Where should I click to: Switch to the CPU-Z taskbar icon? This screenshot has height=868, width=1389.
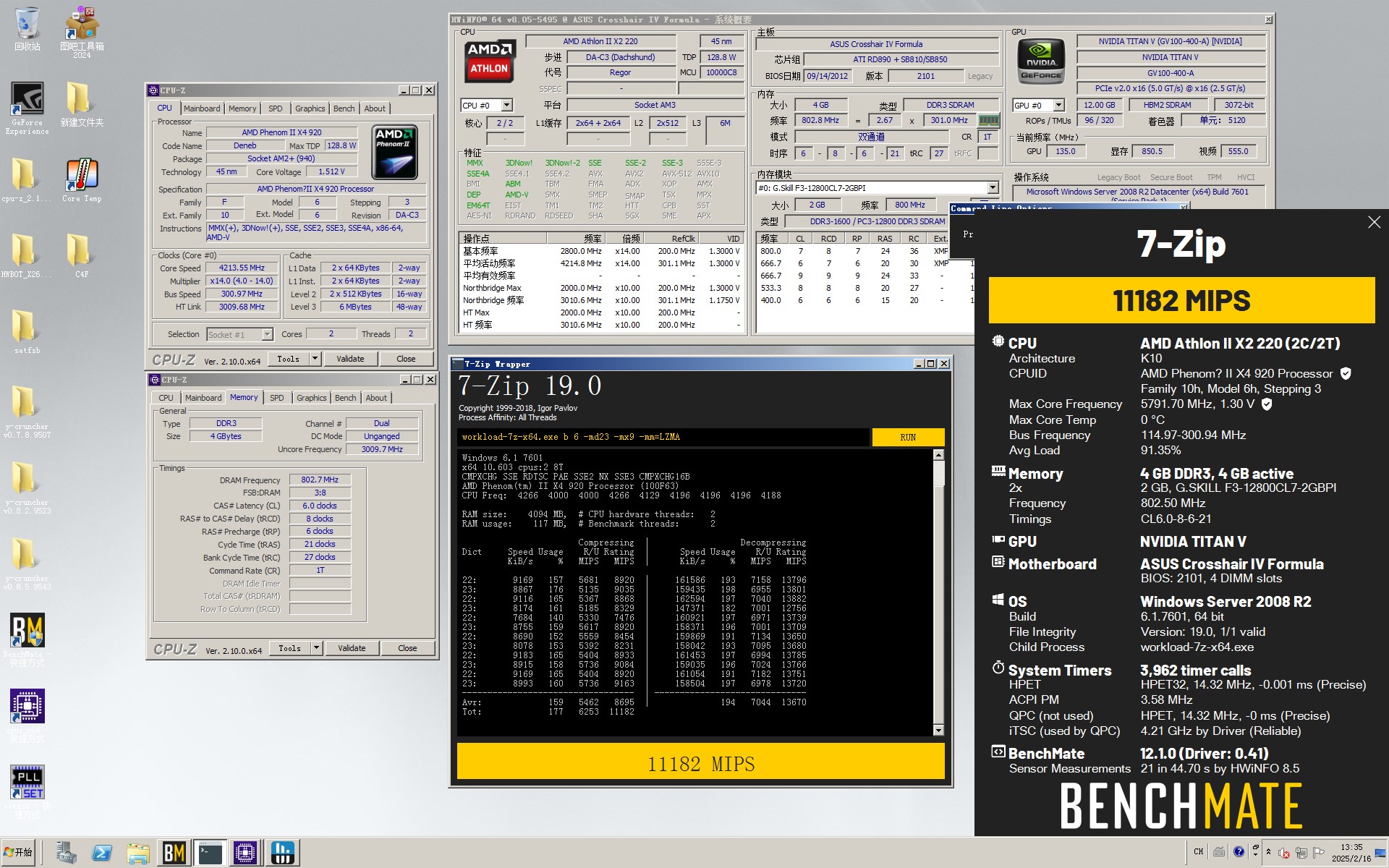pos(245,854)
